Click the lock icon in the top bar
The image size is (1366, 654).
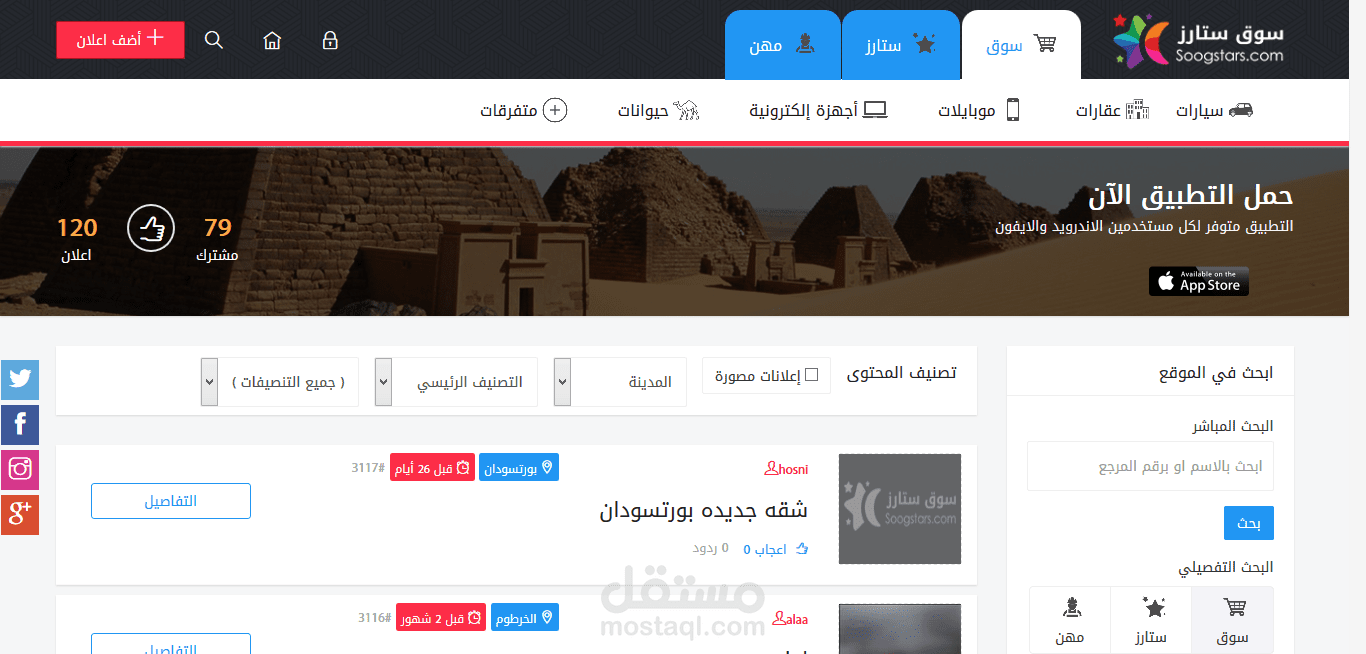330,40
